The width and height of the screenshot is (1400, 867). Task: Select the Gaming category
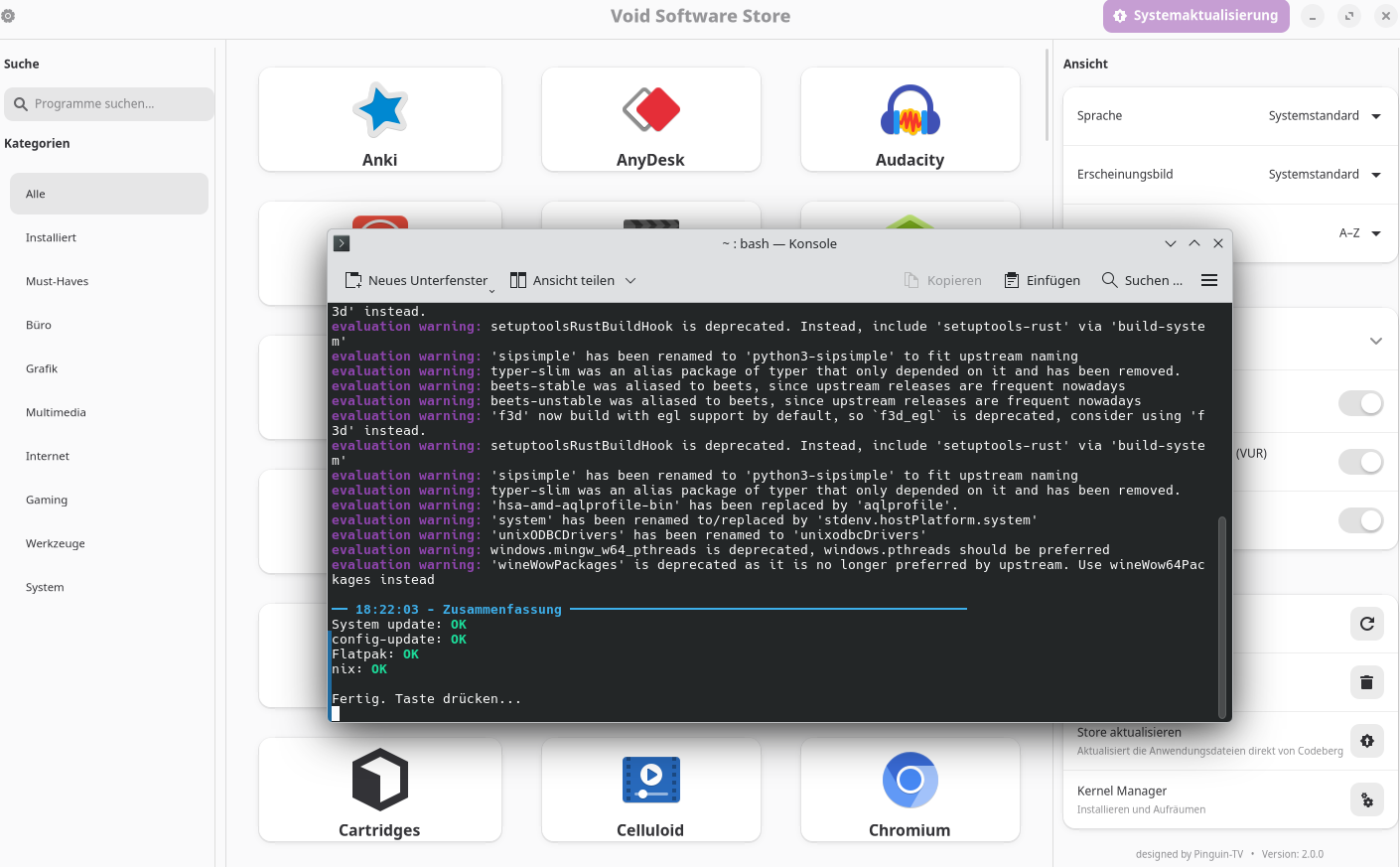coord(109,500)
